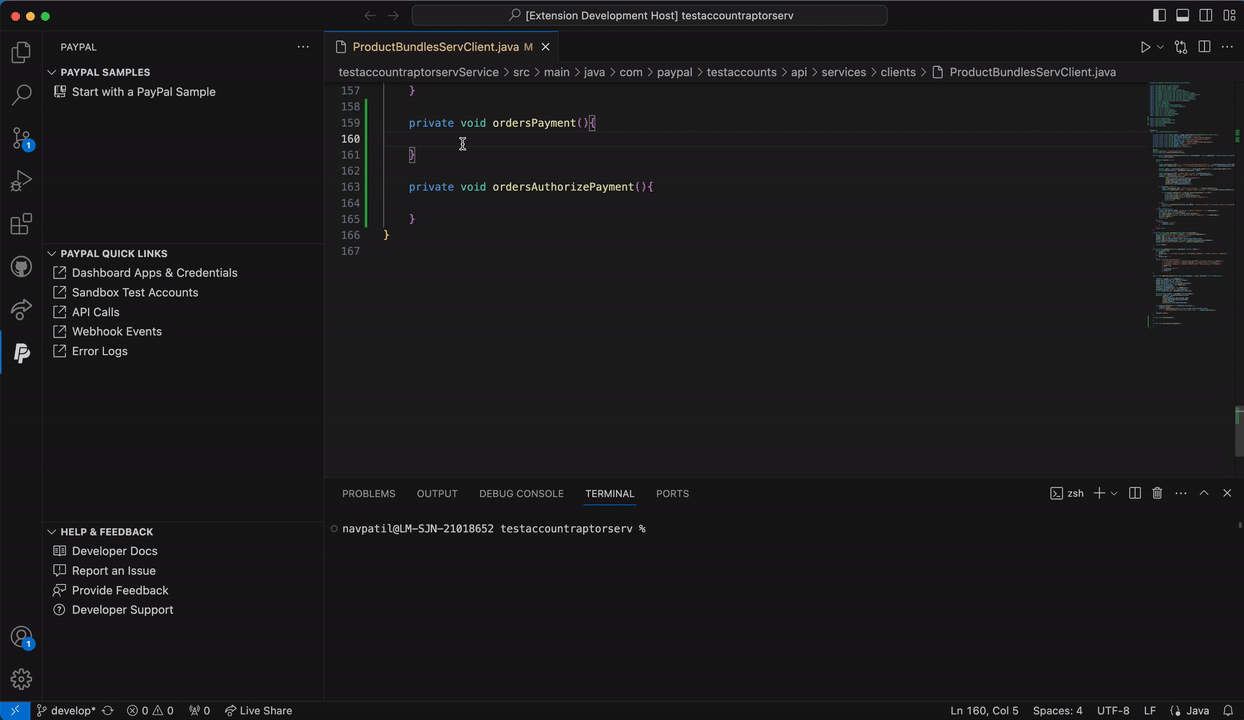This screenshot has width=1244, height=720.
Task: Open the Extensions view icon
Action: [x=21, y=224]
